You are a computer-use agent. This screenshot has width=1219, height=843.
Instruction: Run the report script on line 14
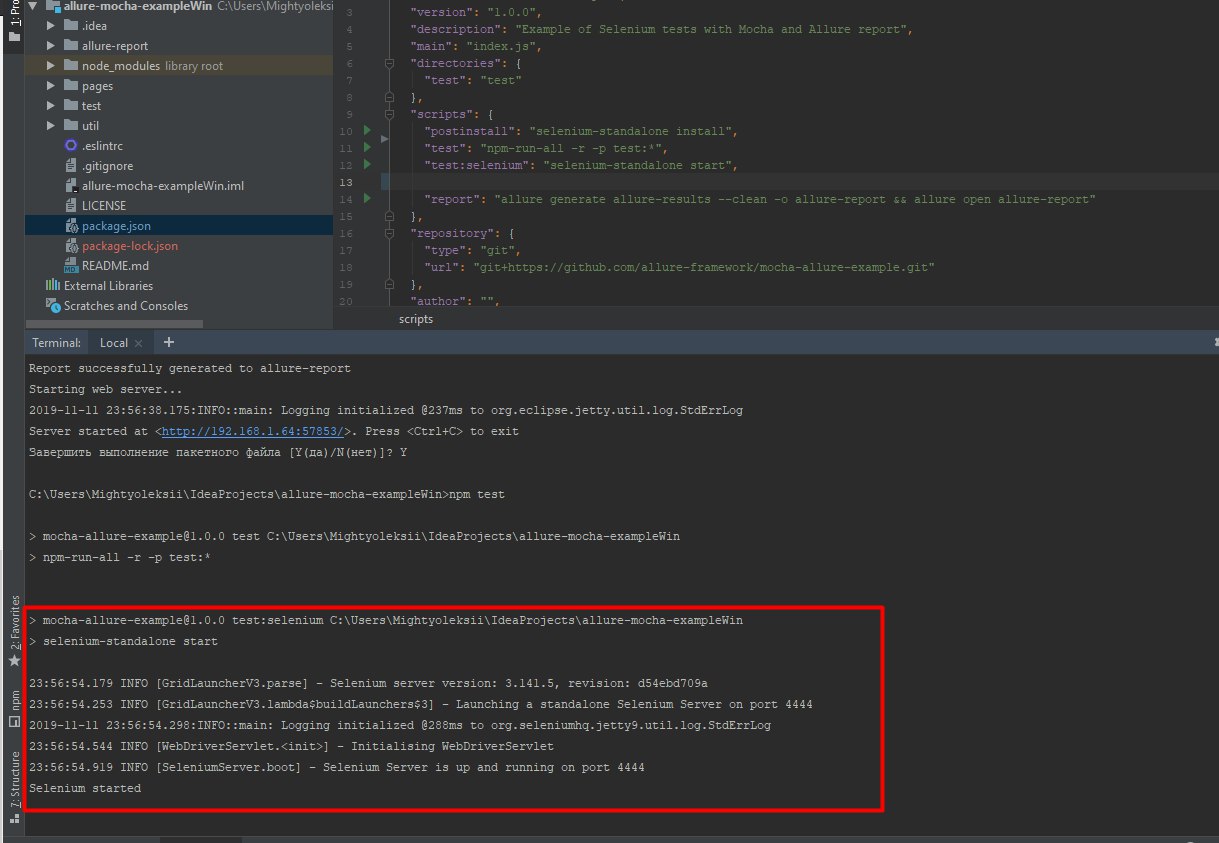tap(367, 199)
